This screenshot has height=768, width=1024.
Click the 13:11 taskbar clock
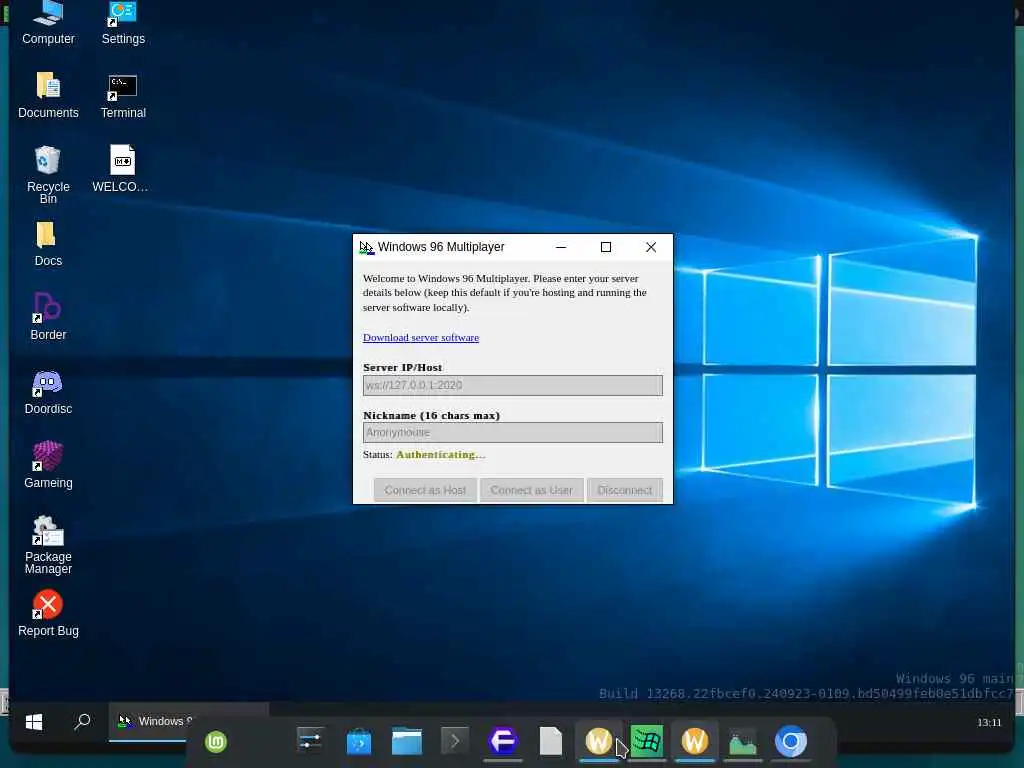coord(989,722)
